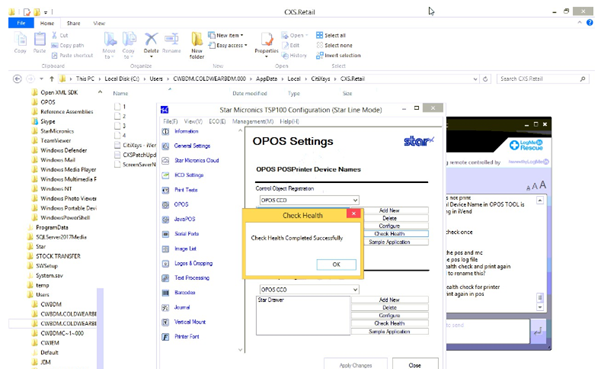This screenshot has width=601, height=369.
Task: Click LogMeIn Rescue font size AAA control
Action: coord(536,185)
